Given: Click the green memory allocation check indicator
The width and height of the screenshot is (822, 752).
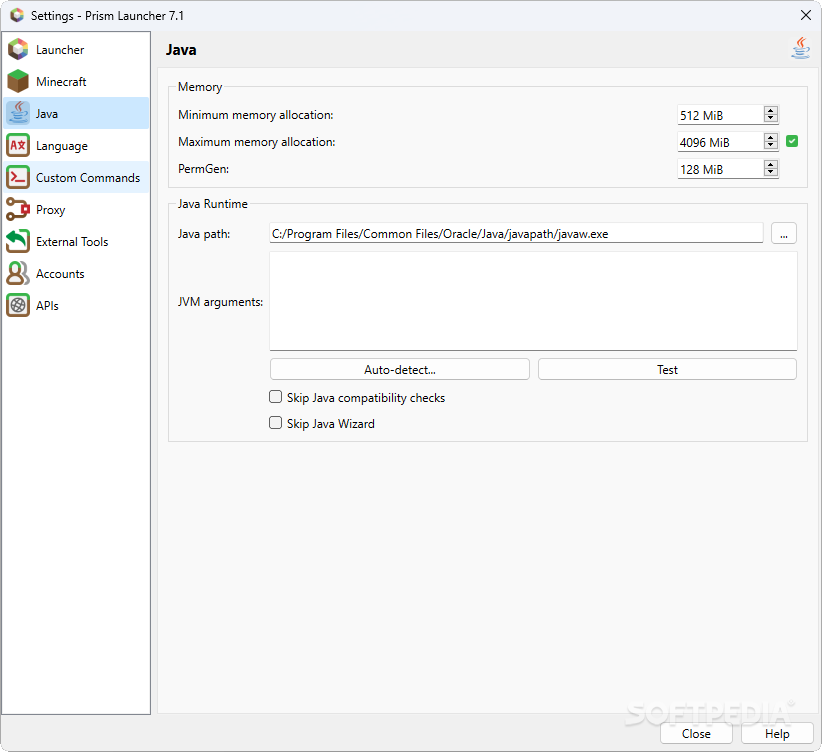Looking at the screenshot, I should [792, 141].
